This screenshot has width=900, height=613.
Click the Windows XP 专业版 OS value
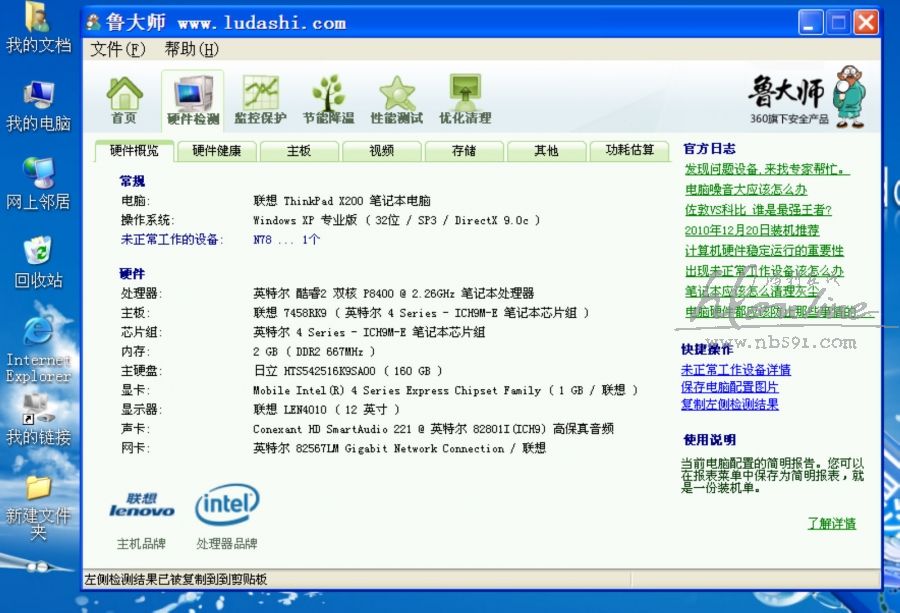pos(397,220)
